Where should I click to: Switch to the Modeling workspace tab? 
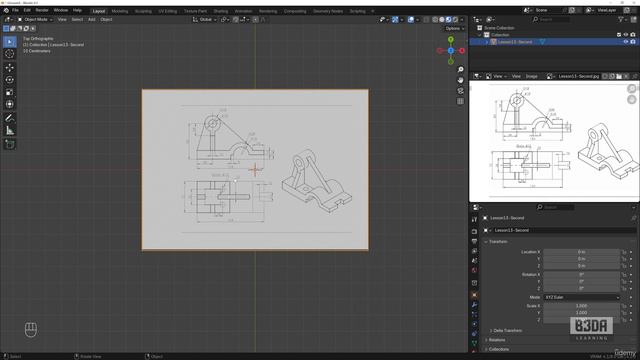[120, 11]
